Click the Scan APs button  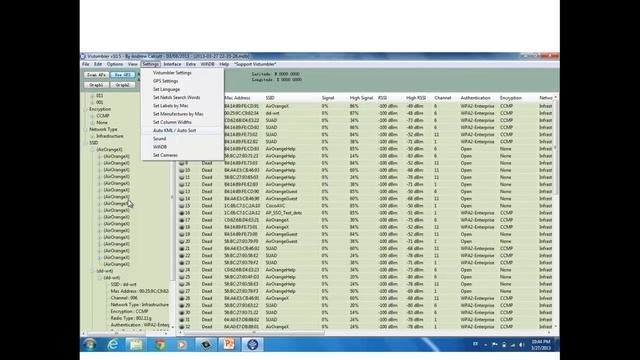click(97, 75)
